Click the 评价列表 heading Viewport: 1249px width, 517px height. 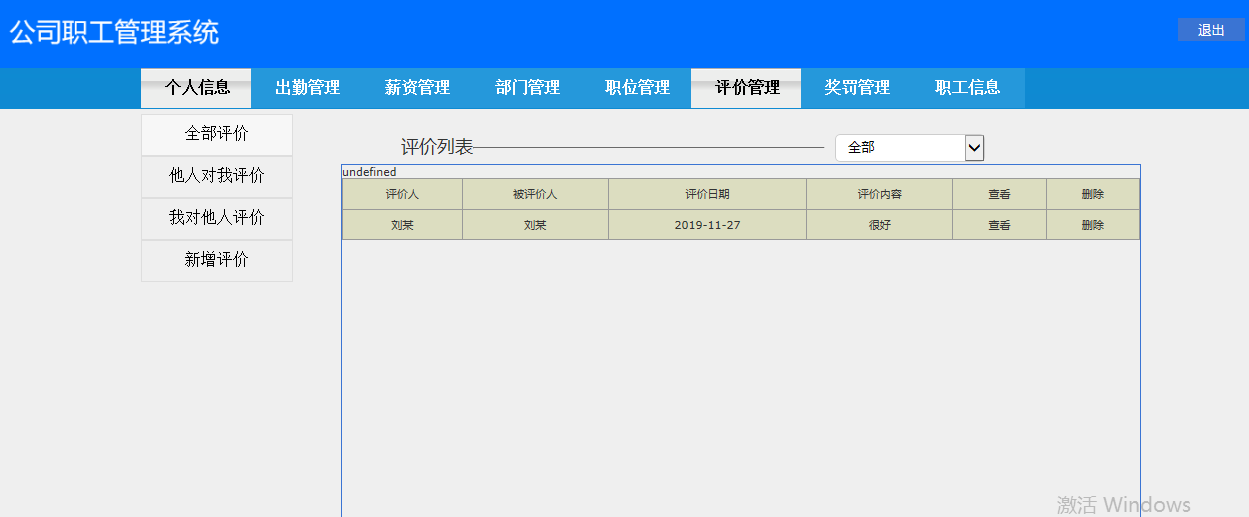tap(437, 147)
